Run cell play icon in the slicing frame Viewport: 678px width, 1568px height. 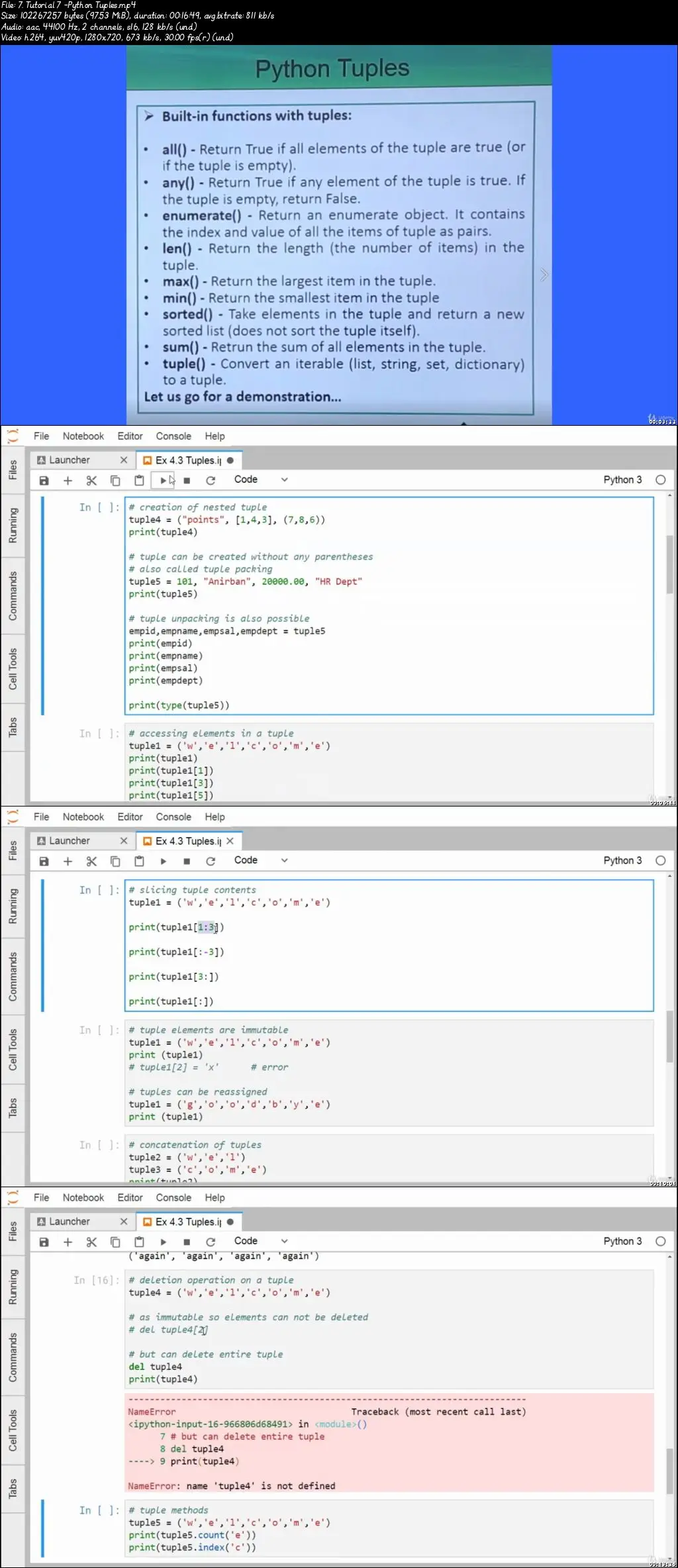pos(163,861)
